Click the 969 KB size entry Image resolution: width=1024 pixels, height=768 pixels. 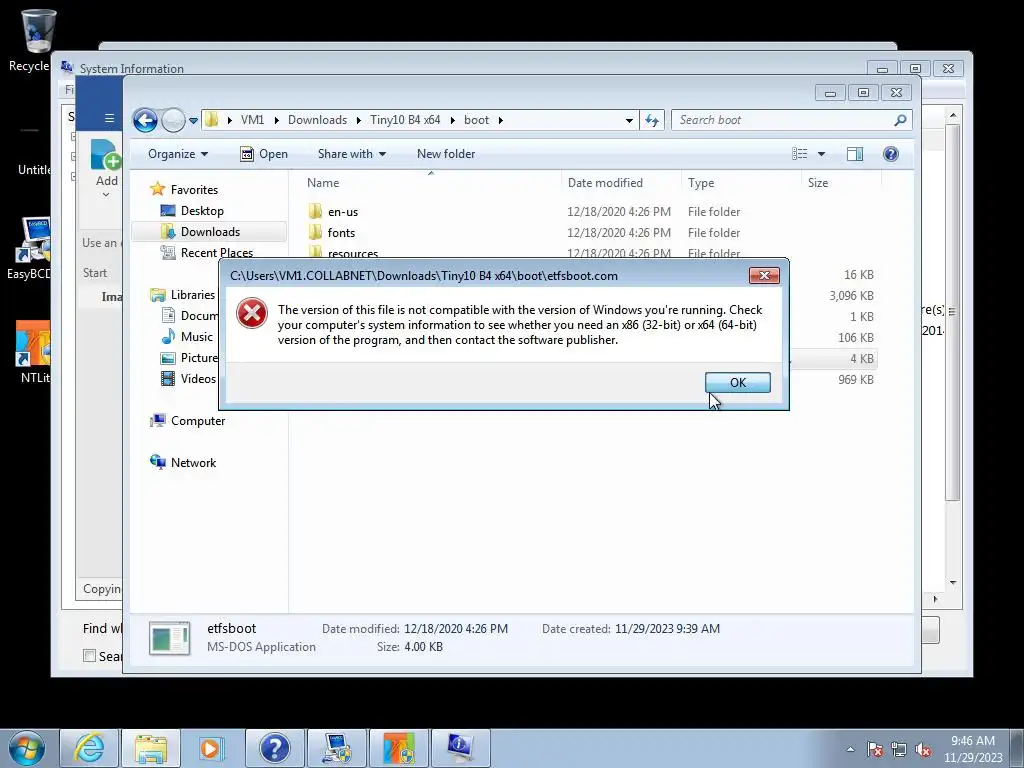point(856,379)
